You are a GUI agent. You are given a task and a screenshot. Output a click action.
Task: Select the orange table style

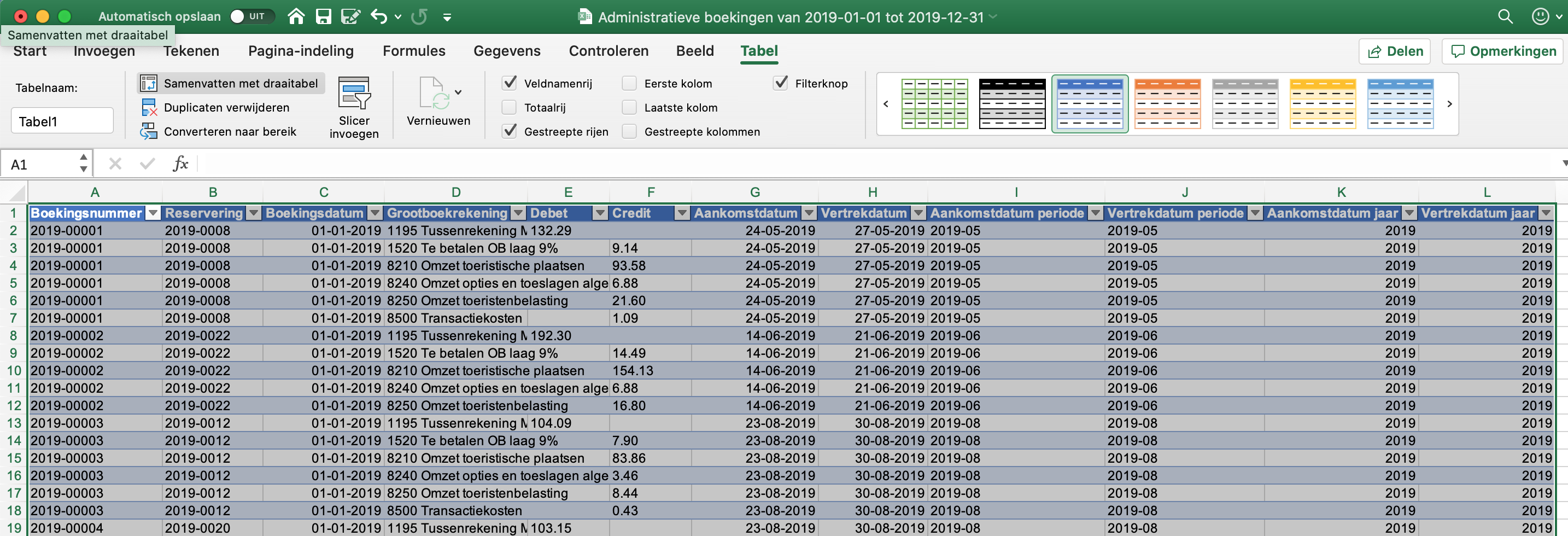(x=1167, y=103)
